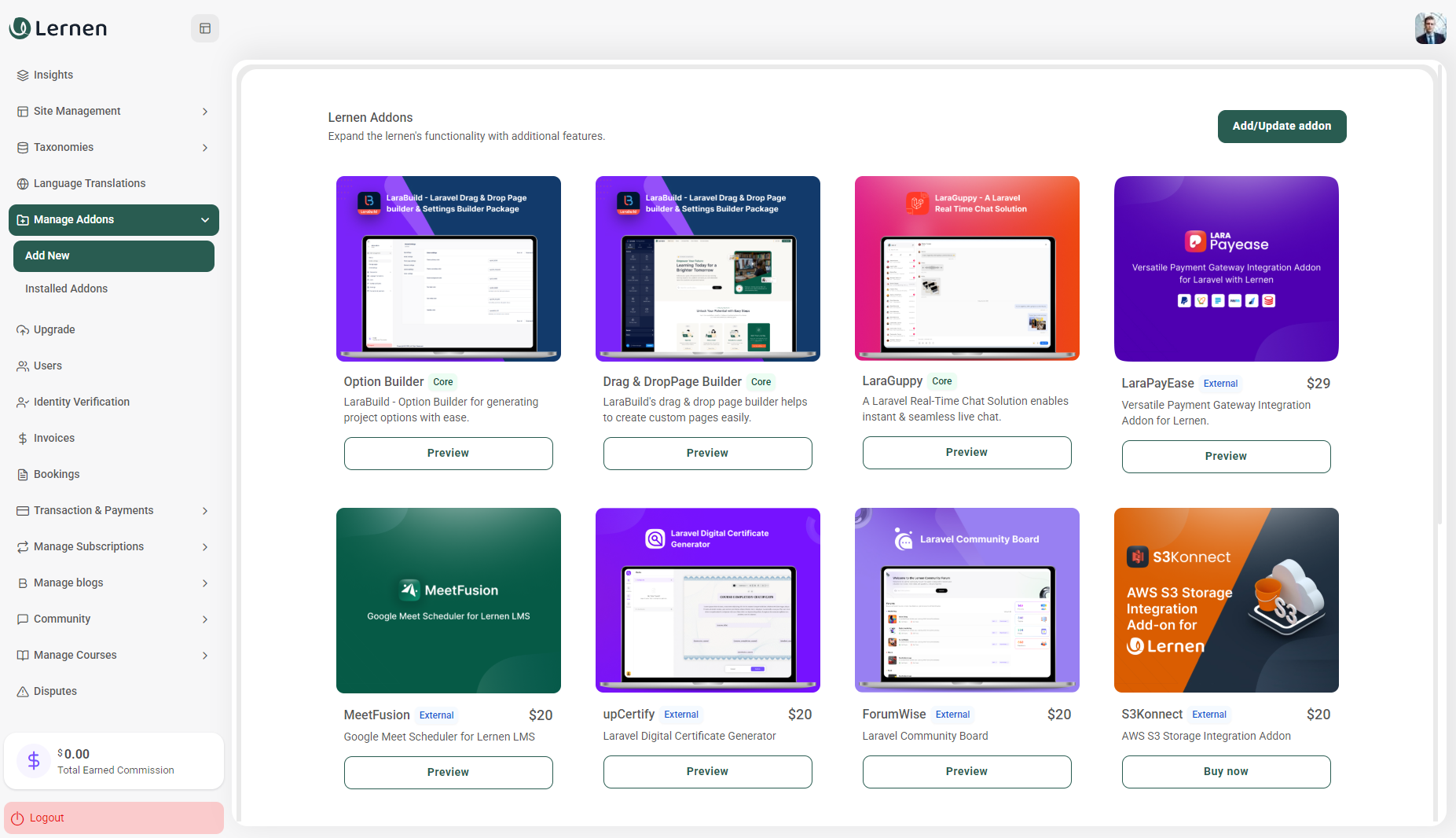Toggle the sidebar collapse icon
Image resolution: width=1456 pixels, height=838 pixels.
205,28
